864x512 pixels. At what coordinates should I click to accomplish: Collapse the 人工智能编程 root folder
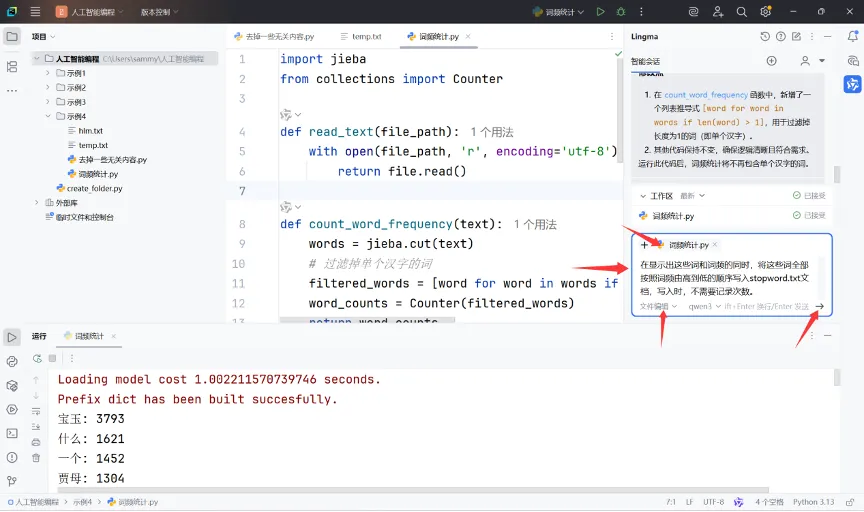37,58
